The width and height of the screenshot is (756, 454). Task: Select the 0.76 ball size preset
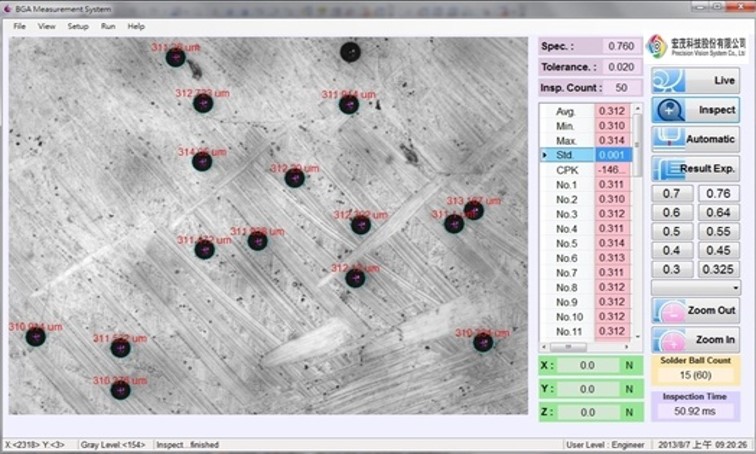[718, 194]
